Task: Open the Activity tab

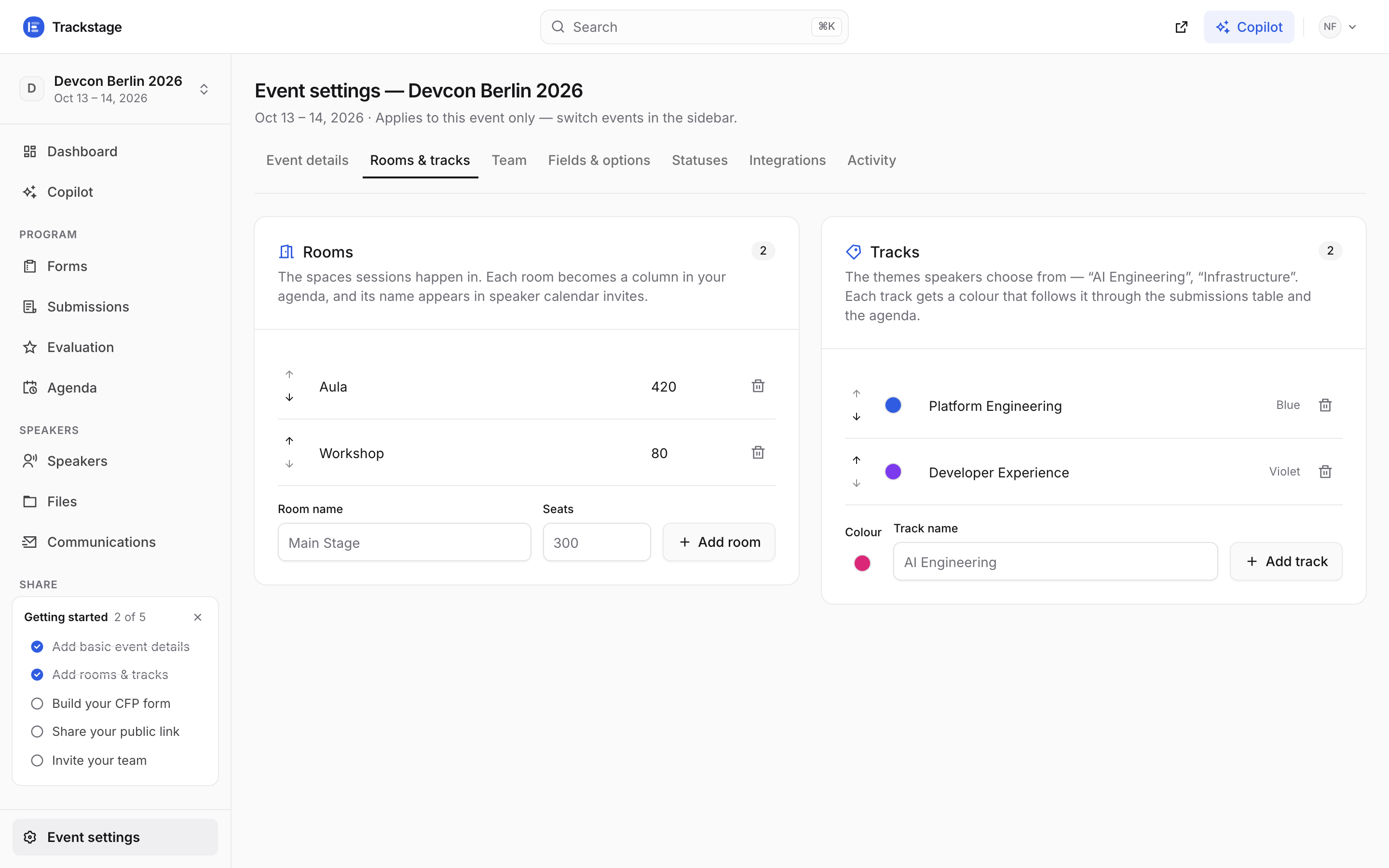Action: point(872,160)
